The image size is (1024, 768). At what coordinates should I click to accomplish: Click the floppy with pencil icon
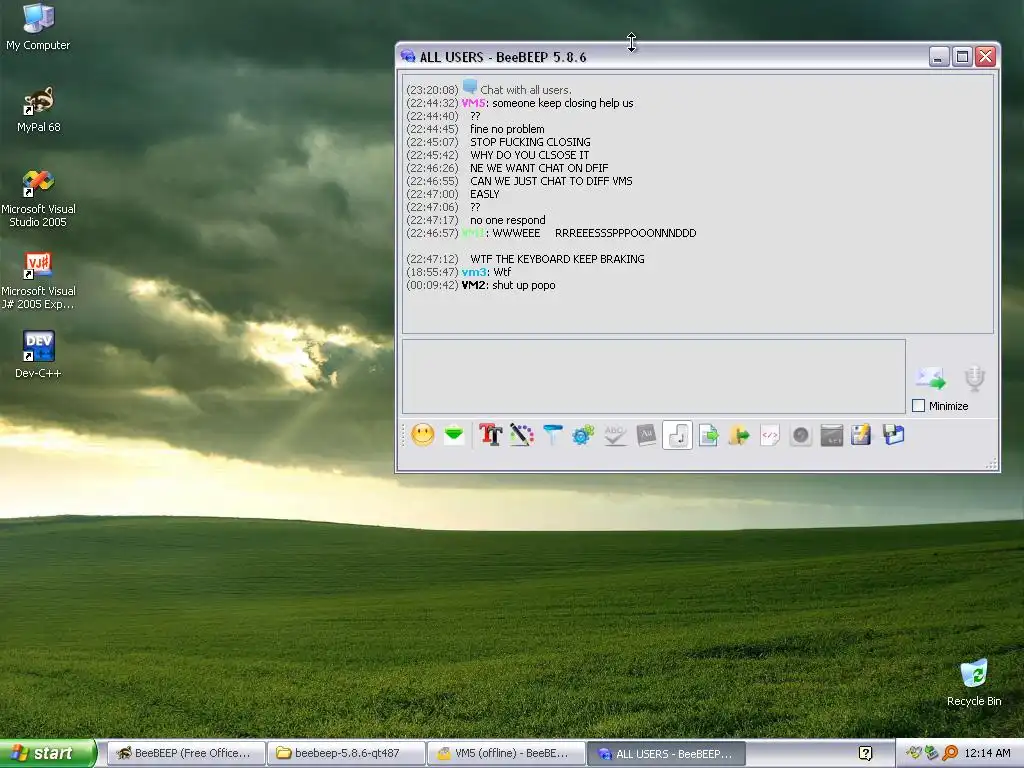(861, 435)
